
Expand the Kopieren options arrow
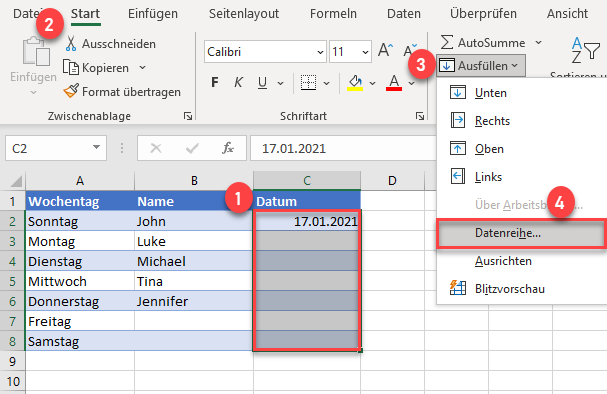coord(142,68)
